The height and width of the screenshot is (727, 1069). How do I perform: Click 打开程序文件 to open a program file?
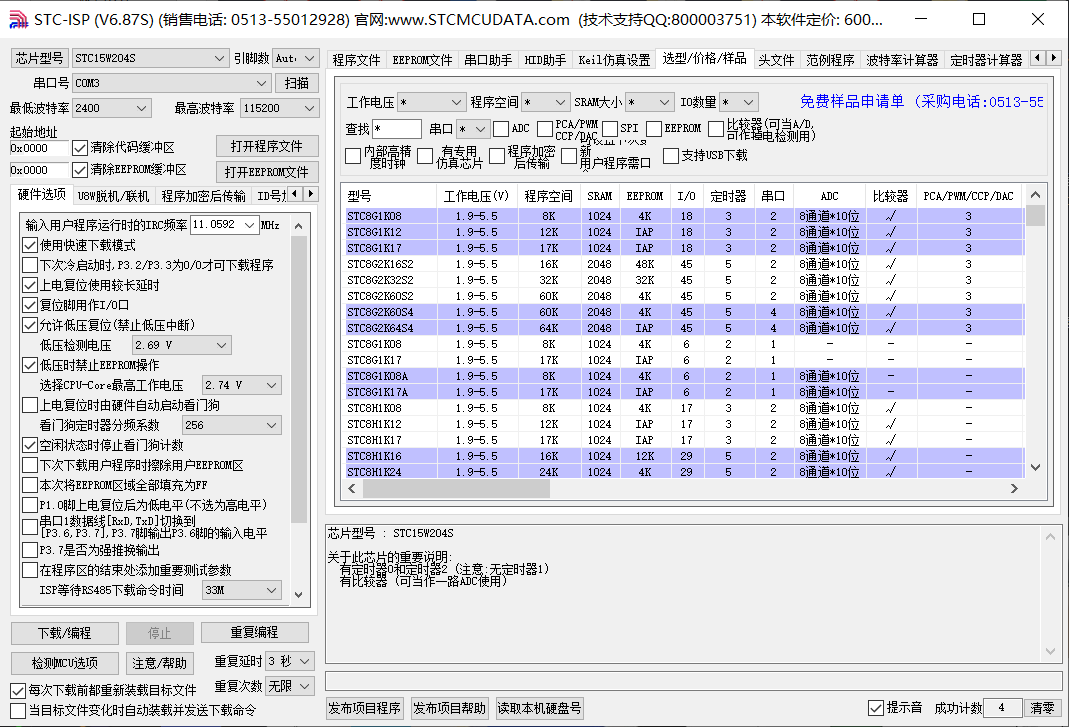(x=269, y=145)
